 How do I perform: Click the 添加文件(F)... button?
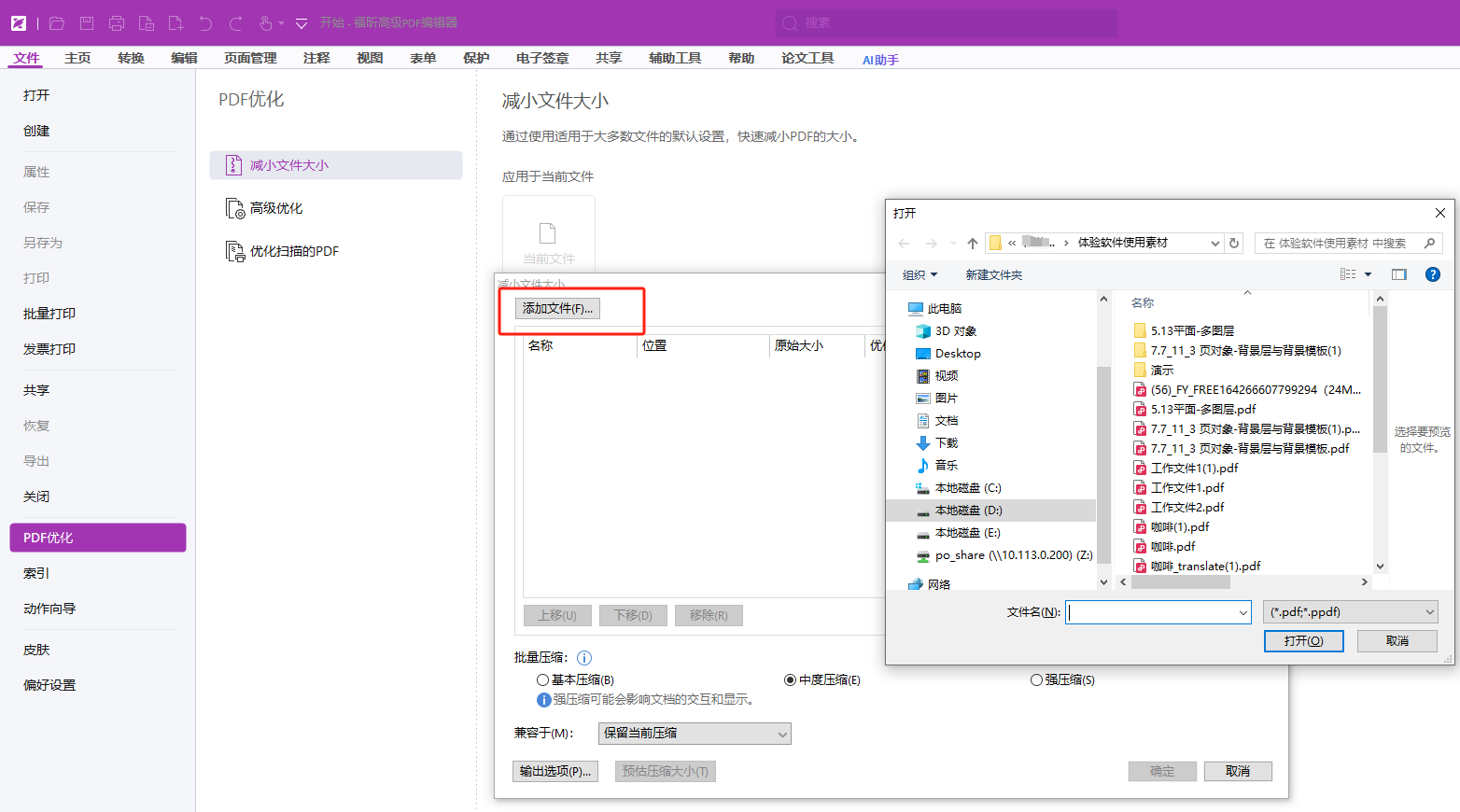pyautogui.click(x=557, y=309)
